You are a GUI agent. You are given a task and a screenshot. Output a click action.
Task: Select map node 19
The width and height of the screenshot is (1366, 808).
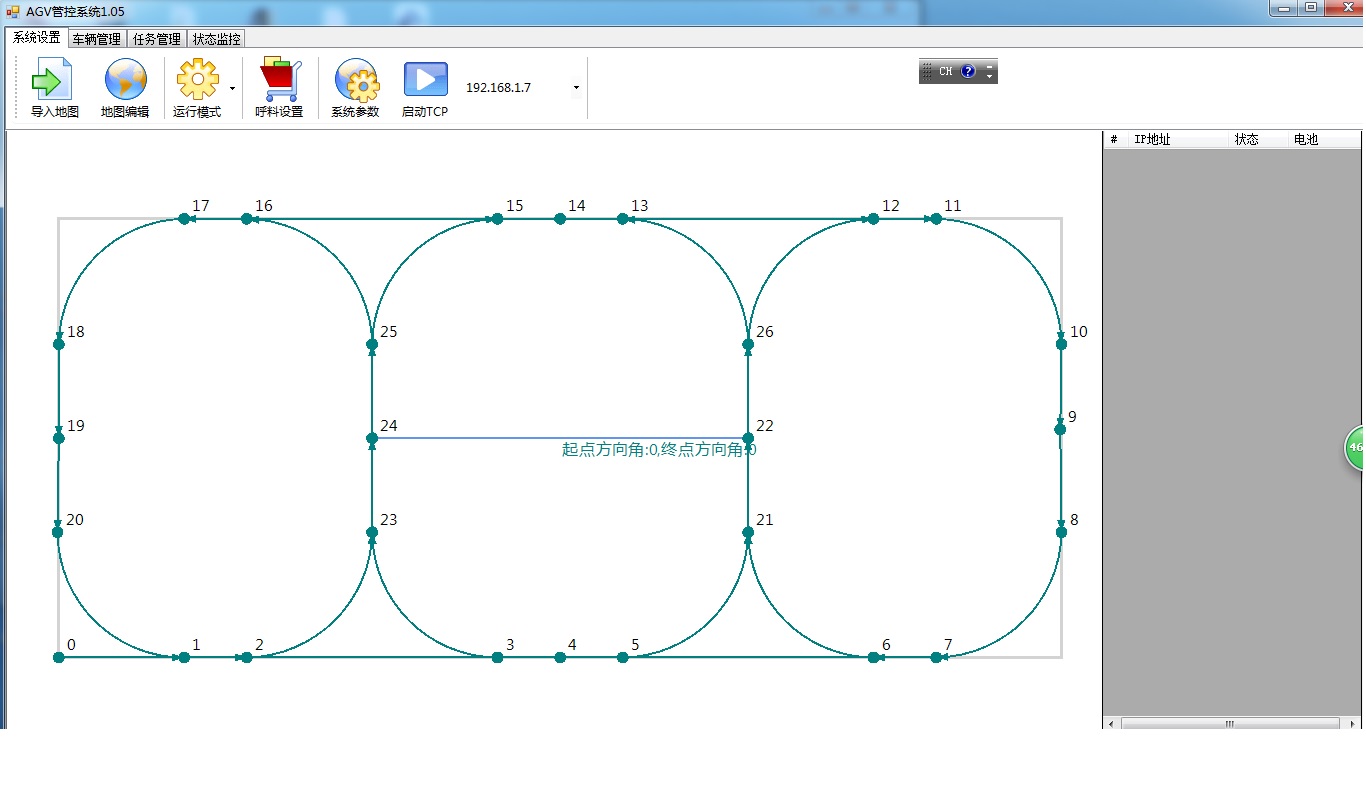[x=58, y=438]
